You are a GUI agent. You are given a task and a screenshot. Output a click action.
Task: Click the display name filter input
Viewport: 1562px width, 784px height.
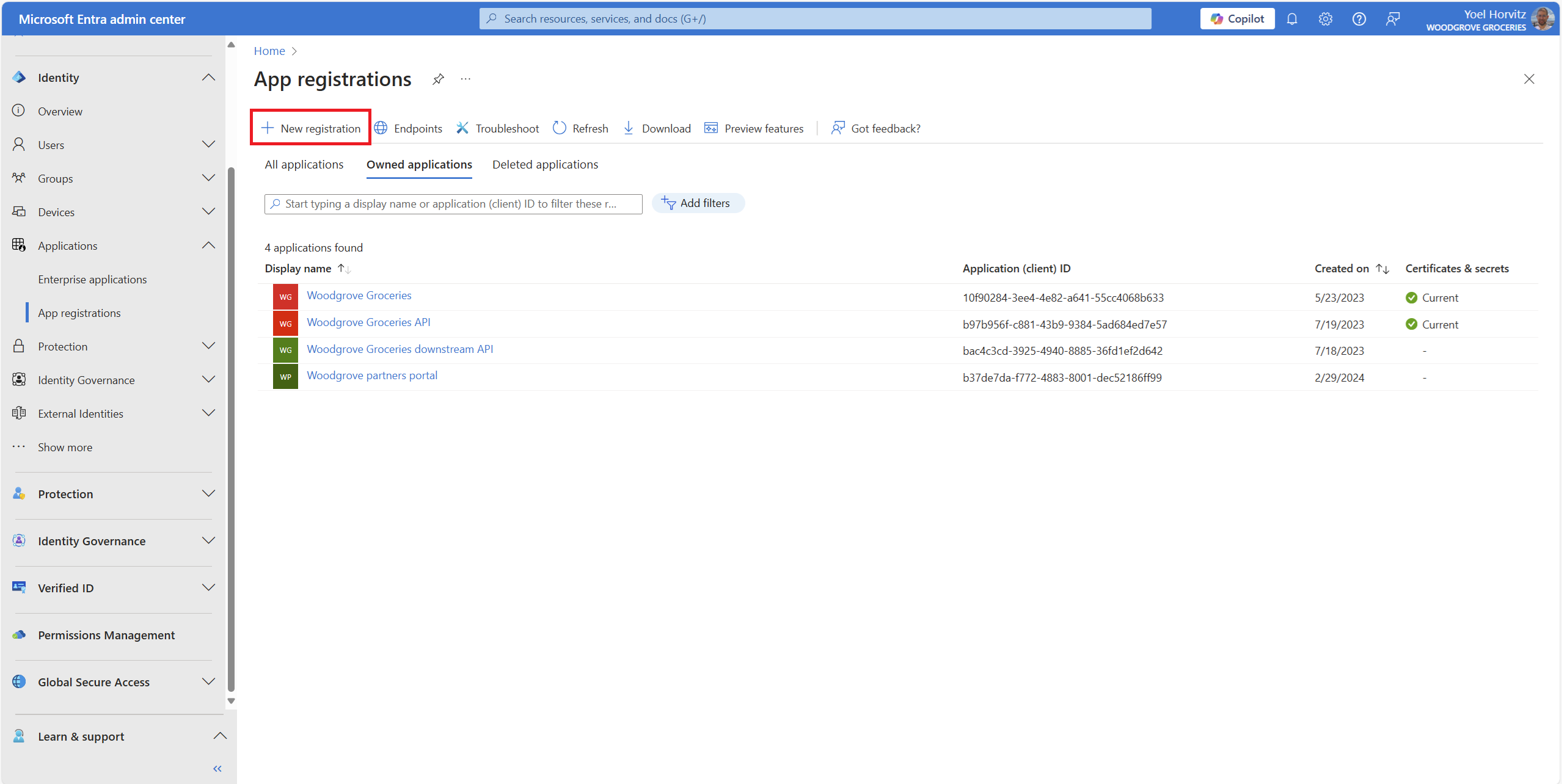(x=452, y=204)
